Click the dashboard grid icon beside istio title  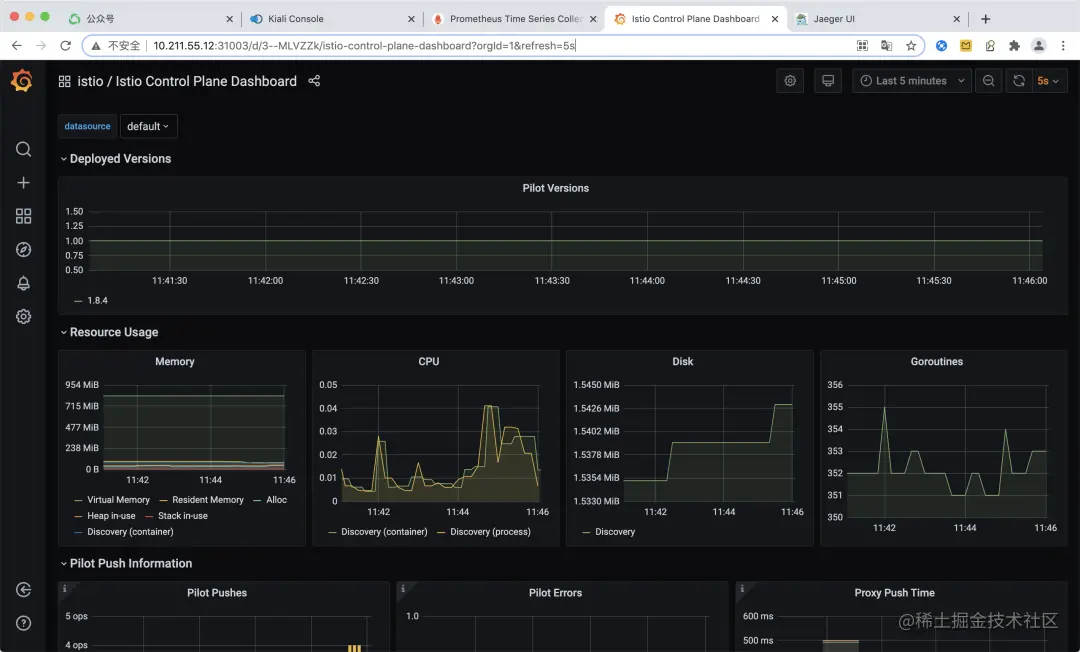click(65, 81)
